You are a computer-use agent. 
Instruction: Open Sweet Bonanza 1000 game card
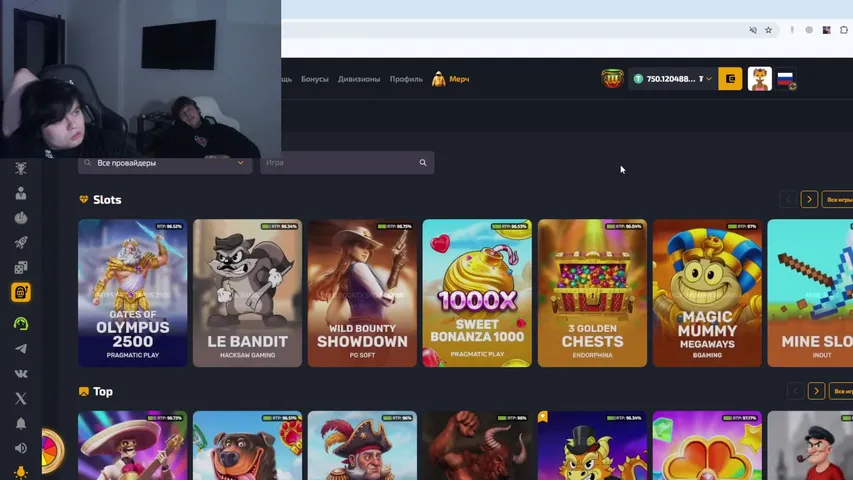point(477,293)
